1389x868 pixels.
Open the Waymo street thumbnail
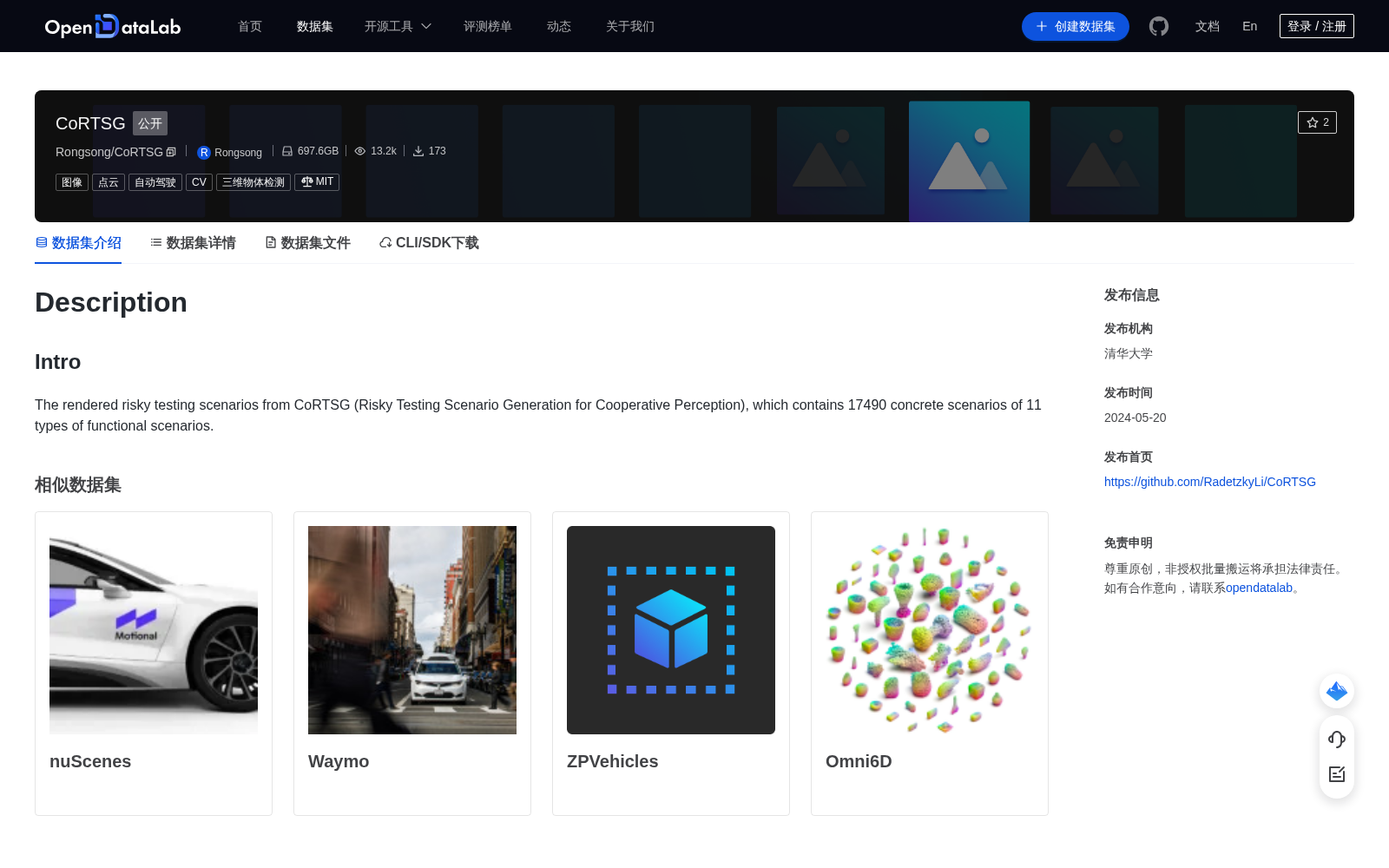pos(412,630)
